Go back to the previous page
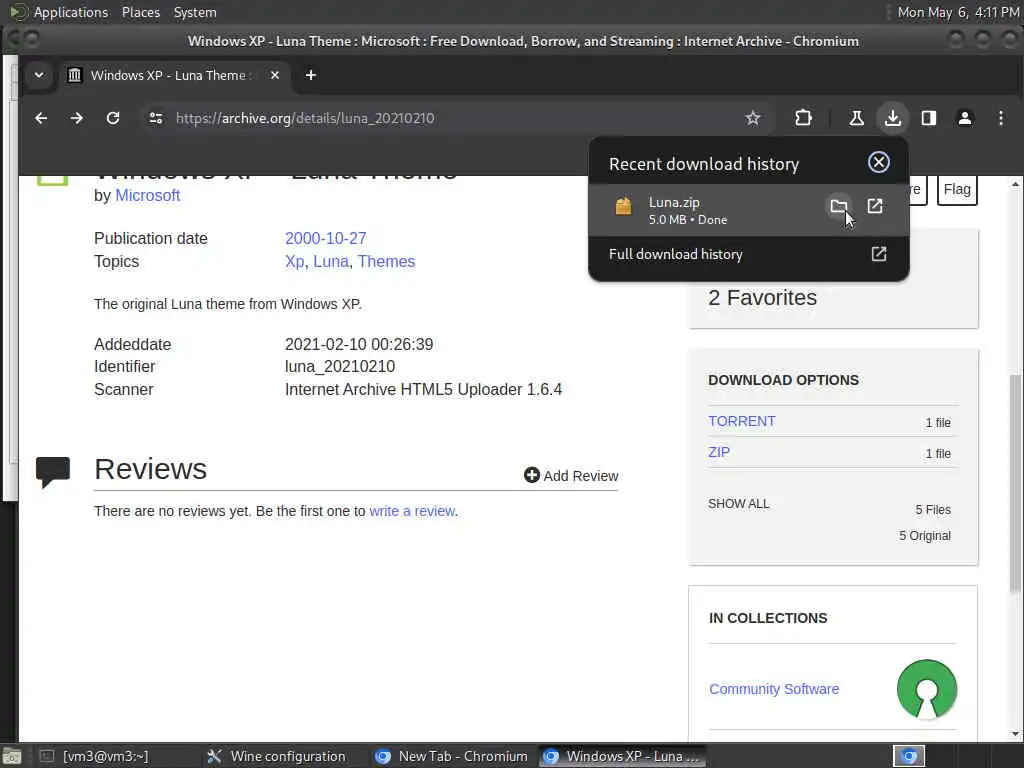 [41, 118]
